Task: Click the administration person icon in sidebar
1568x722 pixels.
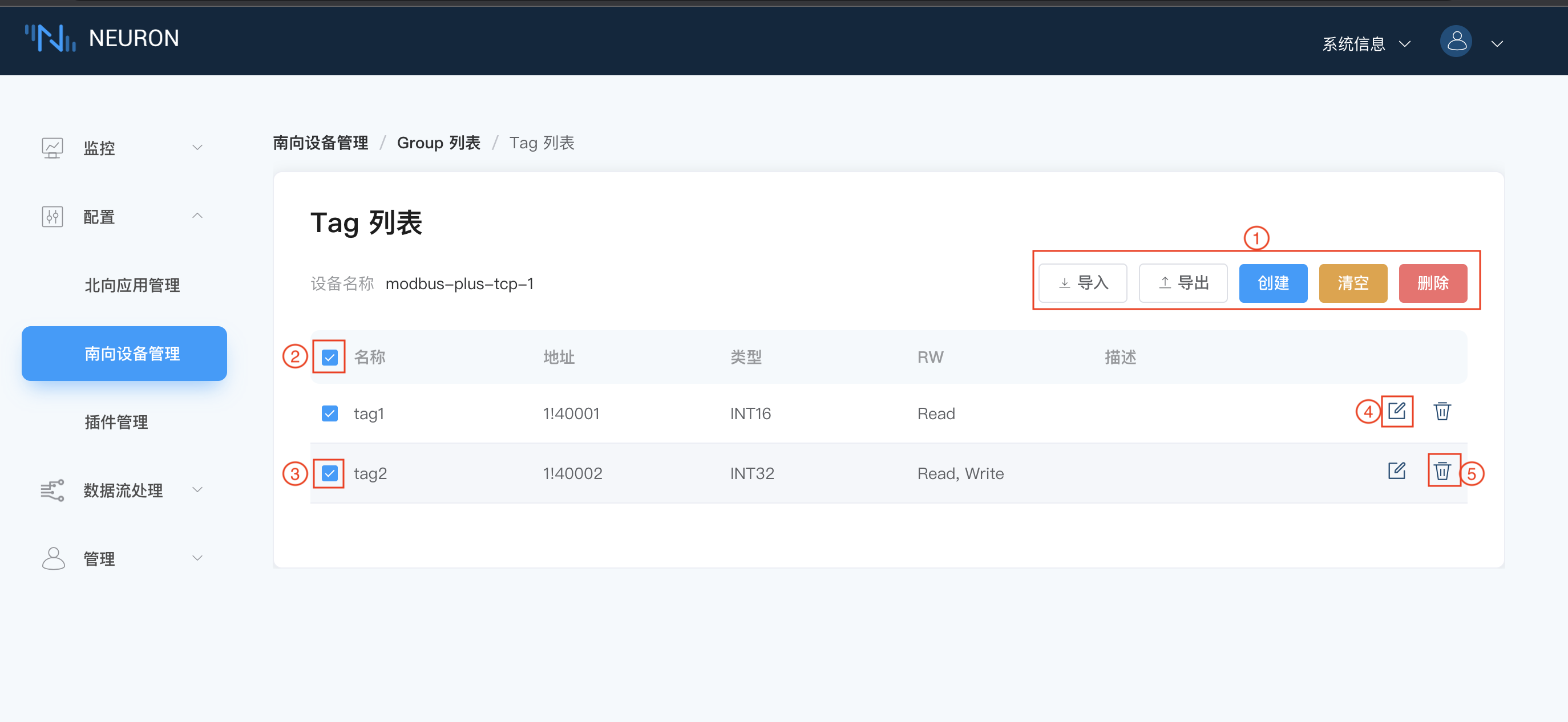Action: 53,558
